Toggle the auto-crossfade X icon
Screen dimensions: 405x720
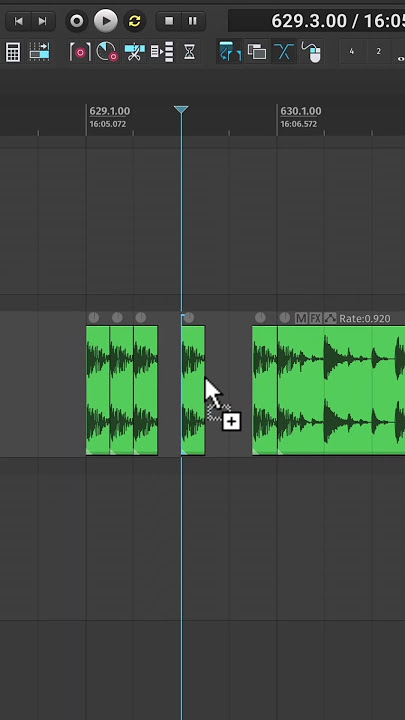pyautogui.click(x=284, y=52)
